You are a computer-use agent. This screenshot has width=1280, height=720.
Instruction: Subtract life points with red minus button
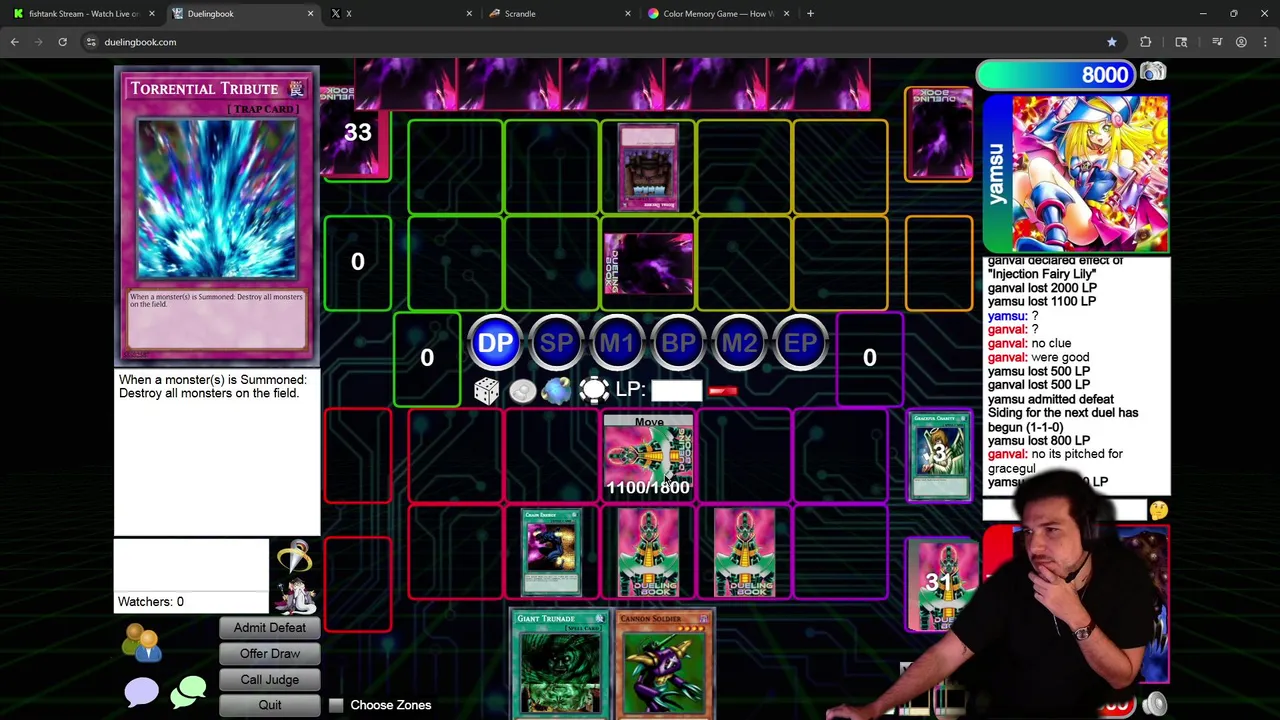pyautogui.click(x=722, y=392)
